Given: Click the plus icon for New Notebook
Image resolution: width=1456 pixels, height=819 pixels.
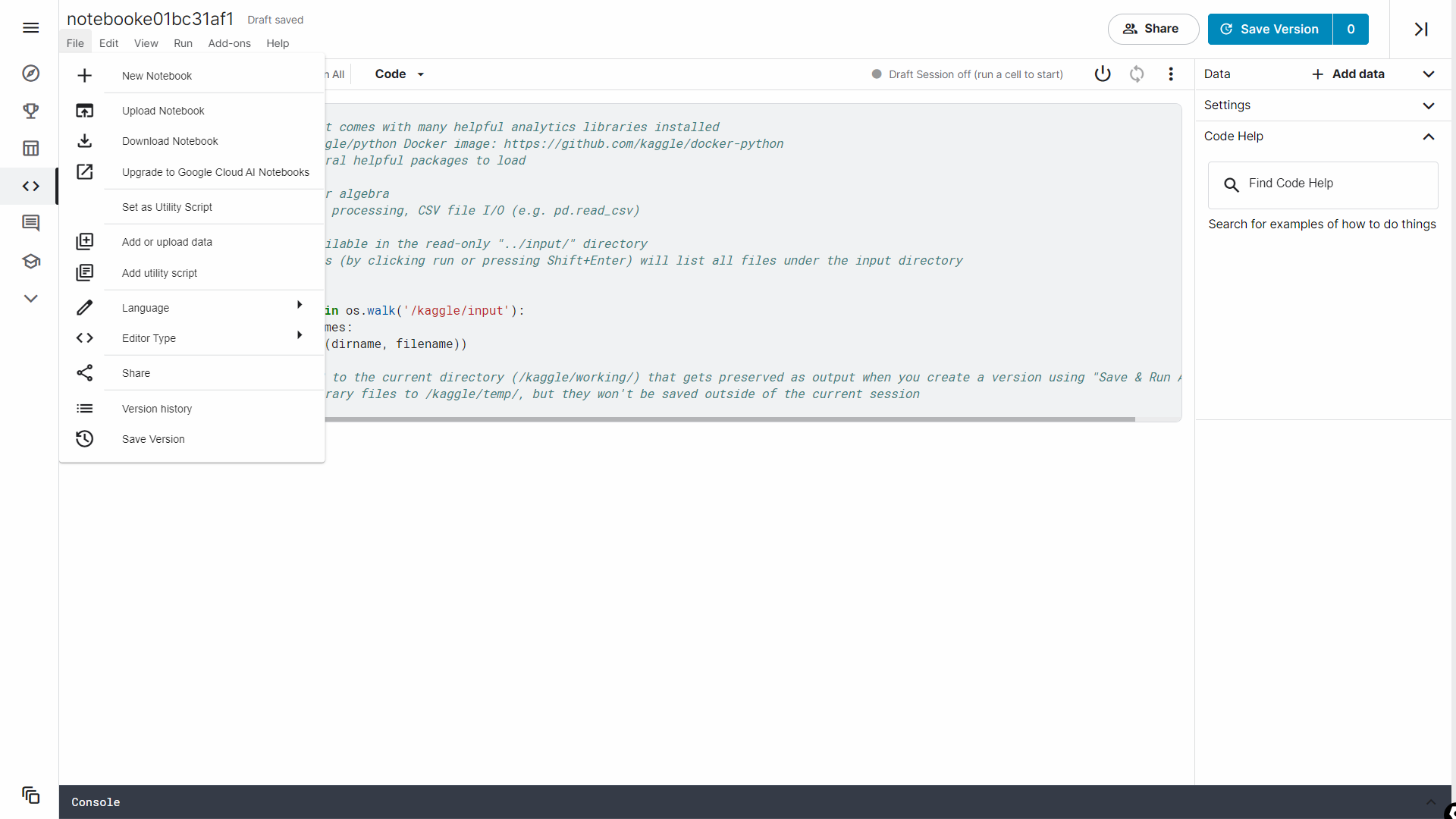Looking at the screenshot, I should click(85, 76).
